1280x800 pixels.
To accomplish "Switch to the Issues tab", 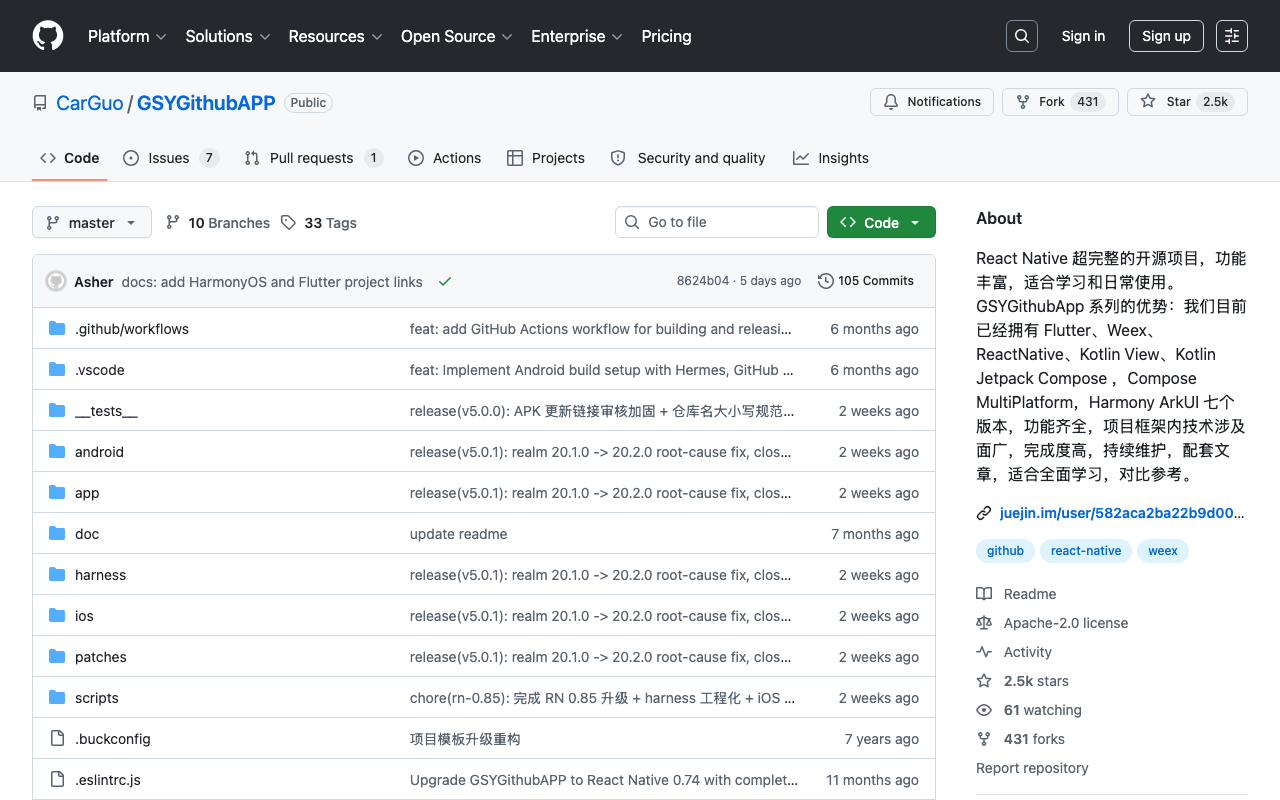I will click(171, 158).
